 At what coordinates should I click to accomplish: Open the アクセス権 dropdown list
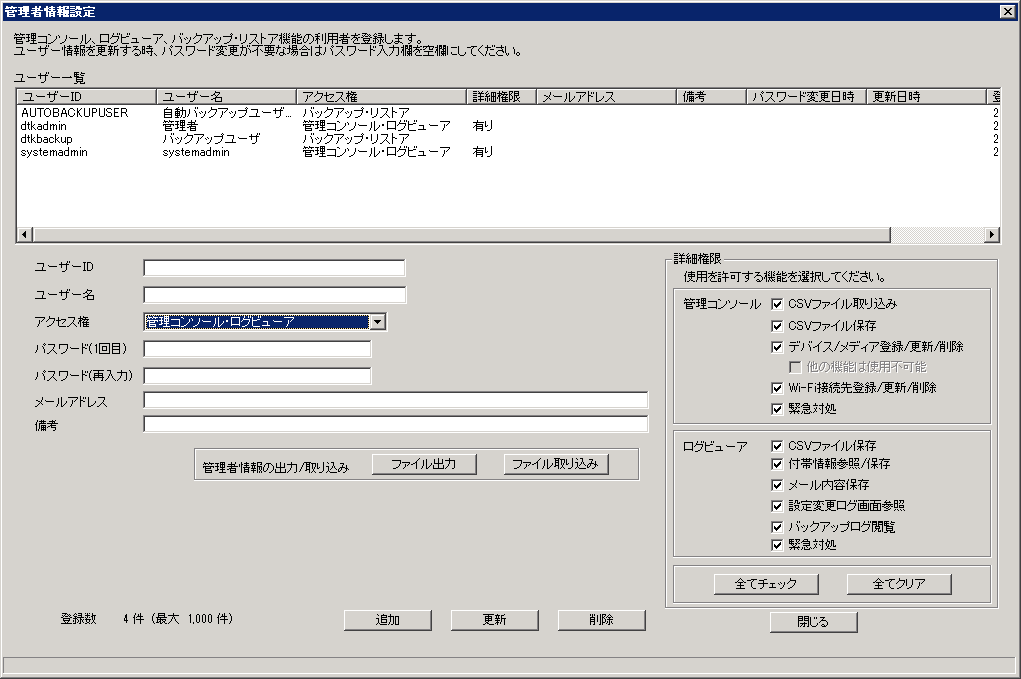(x=377, y=322)
